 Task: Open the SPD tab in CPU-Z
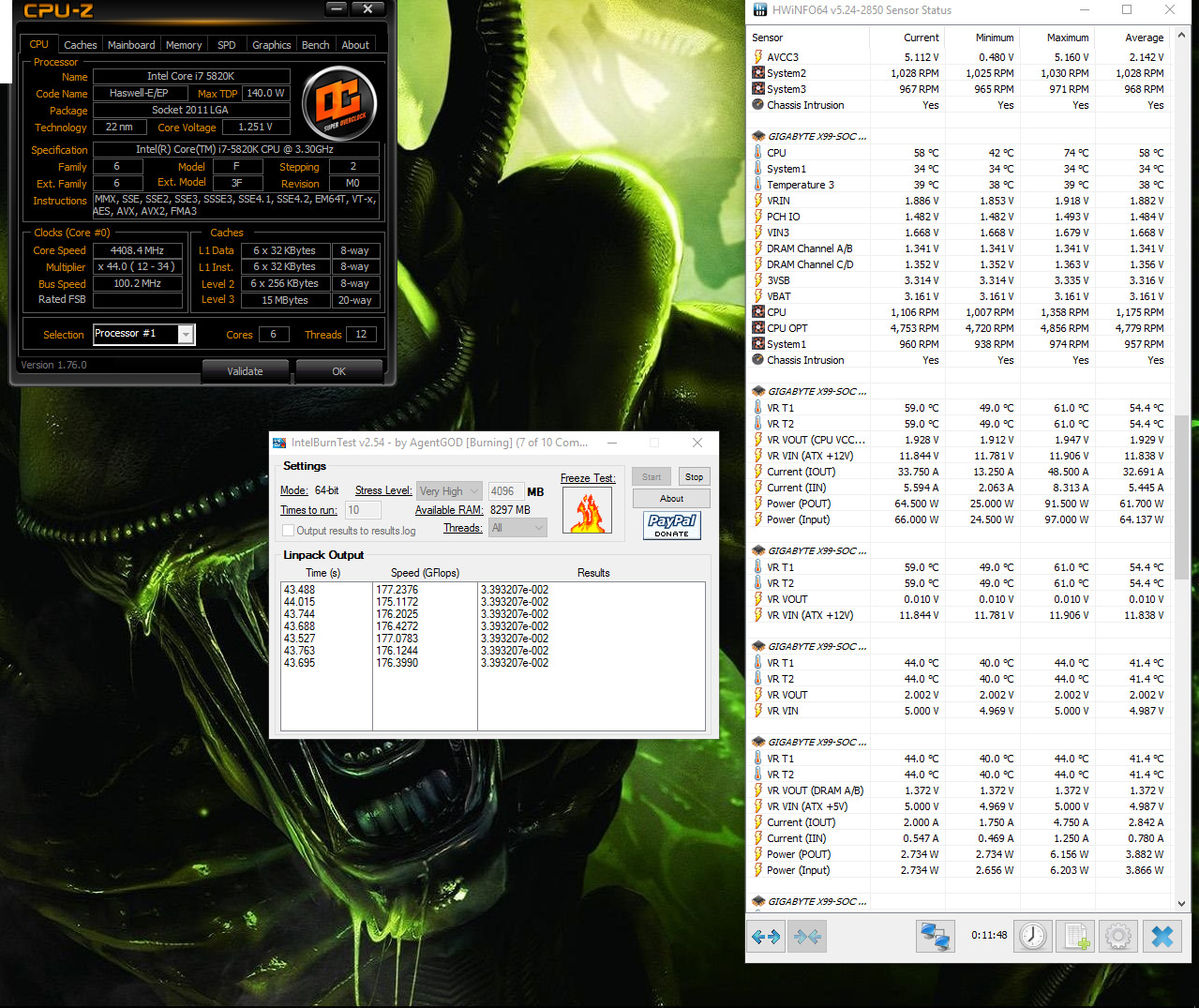click(227, 45)
